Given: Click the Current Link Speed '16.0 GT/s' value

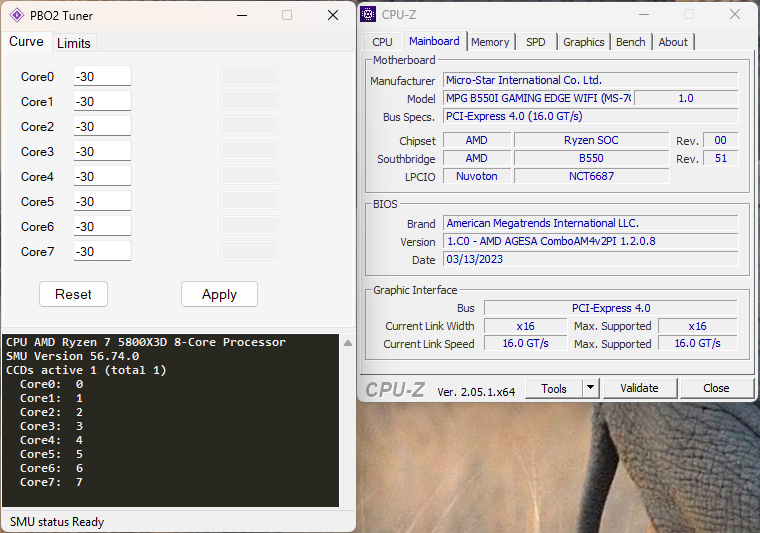Looking at the screenshot, I should 525,344.
